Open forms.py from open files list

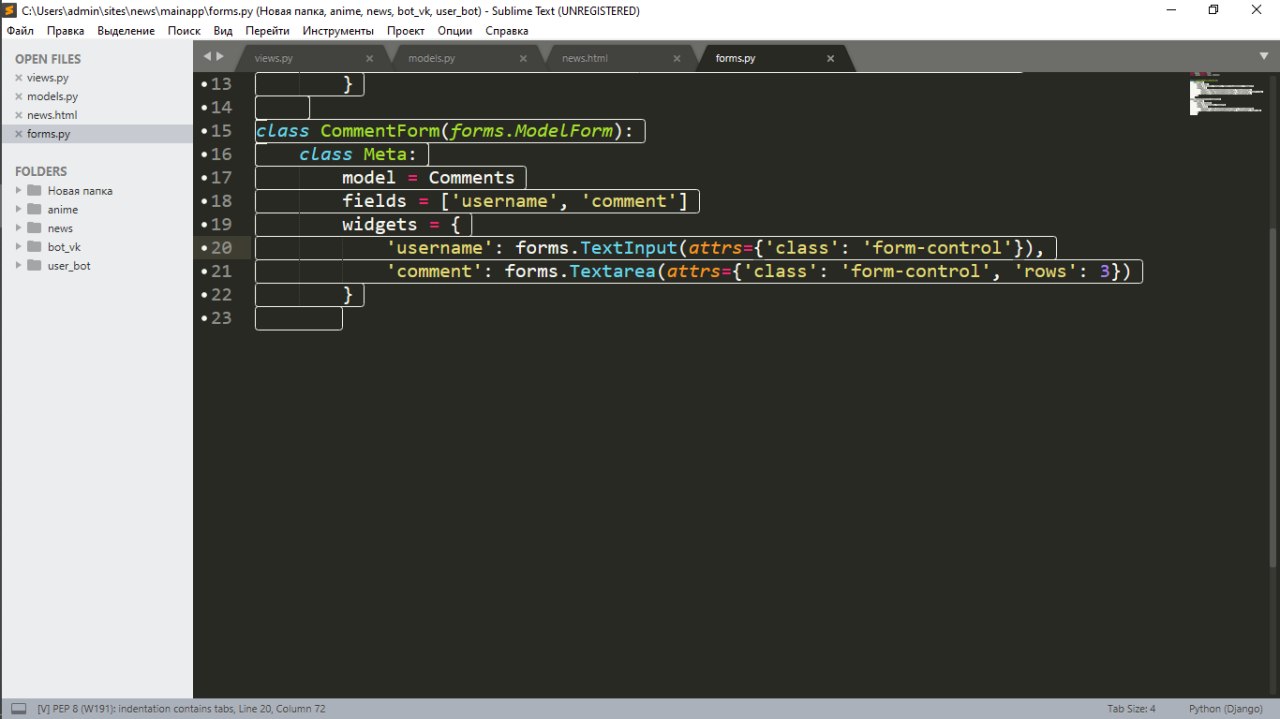tap(49, 134)
